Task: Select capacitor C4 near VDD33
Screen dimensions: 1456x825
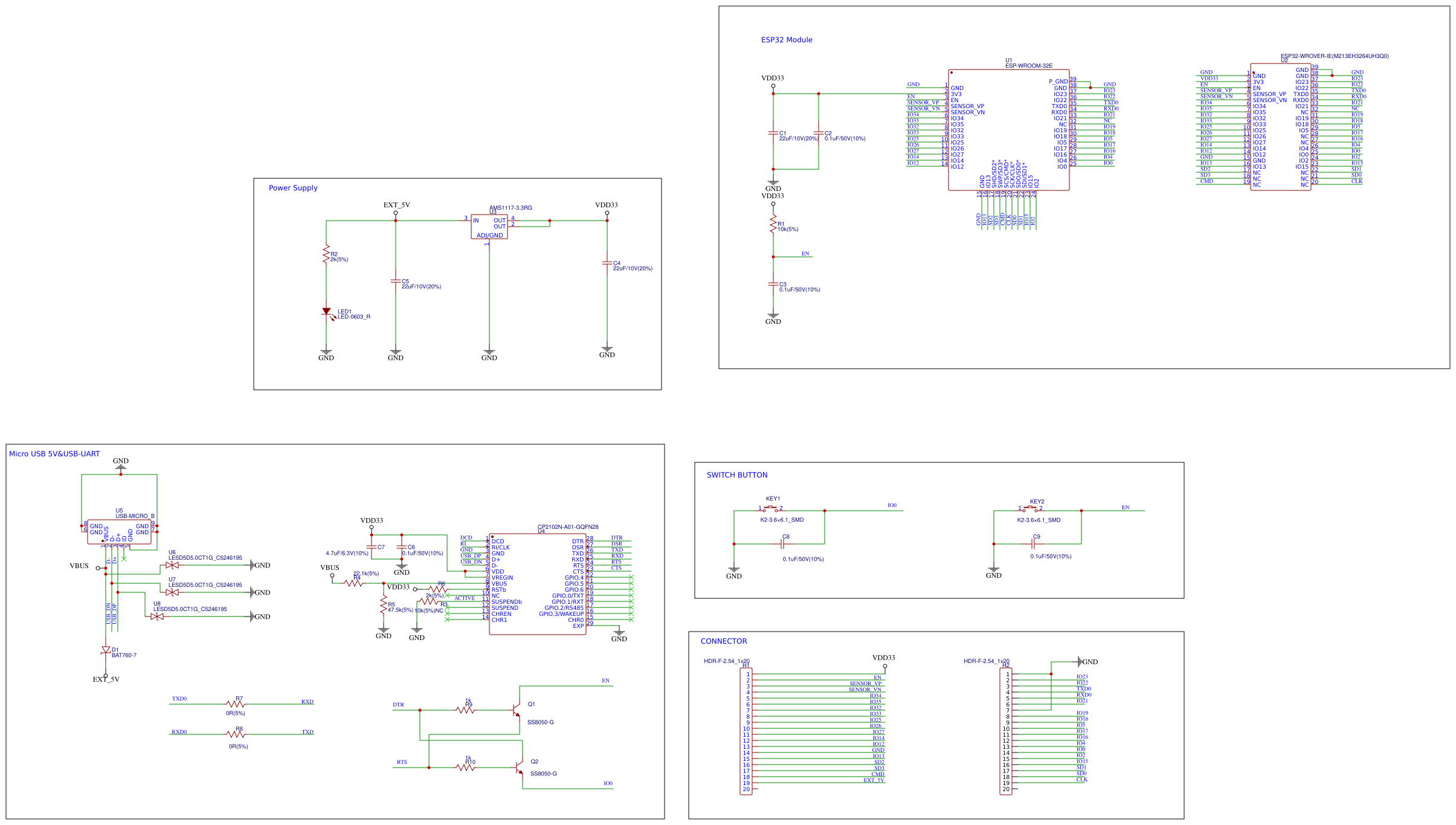Action: coord(607,263)
